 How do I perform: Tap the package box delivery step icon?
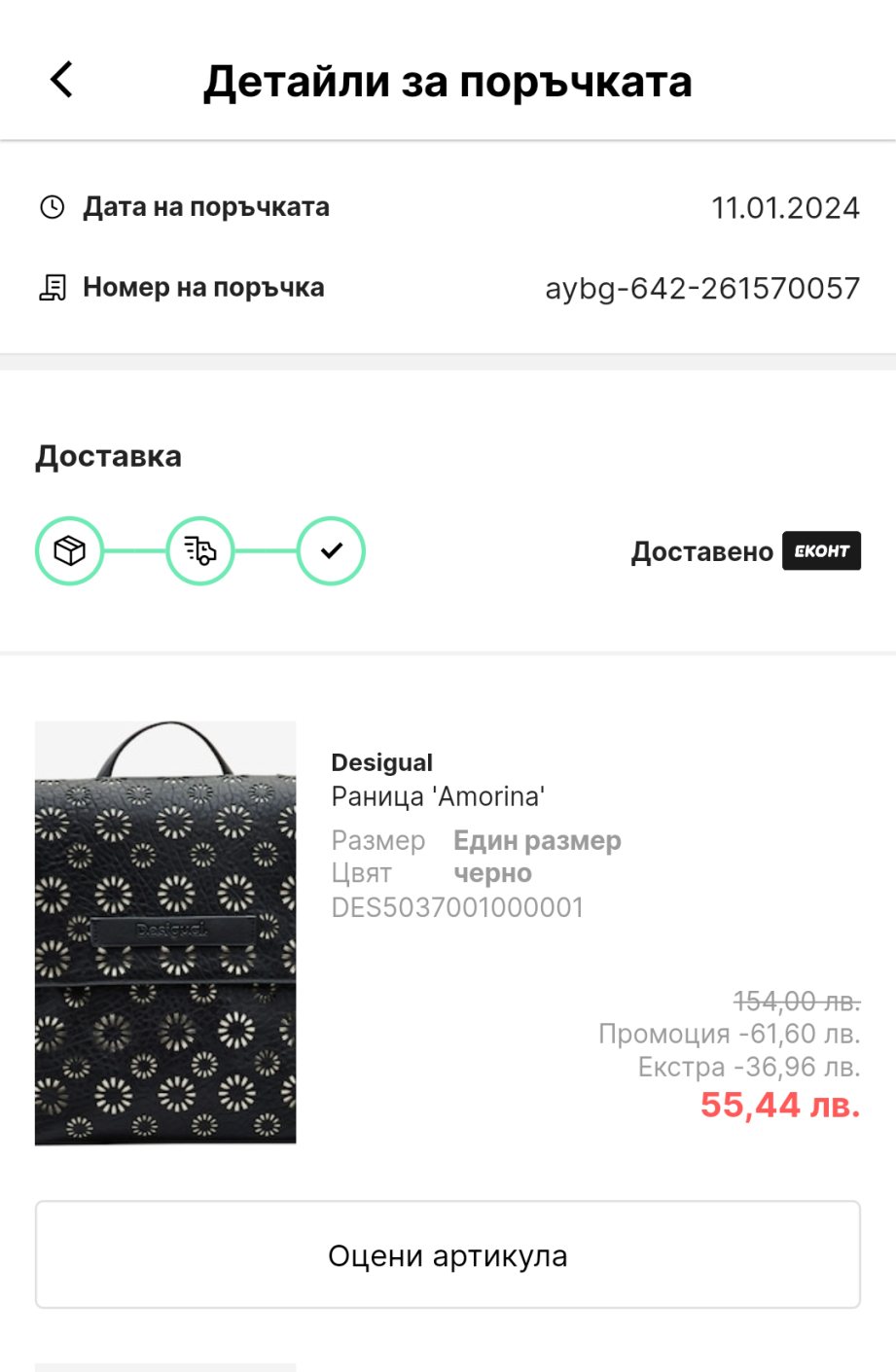pyautogui.click(x=69, y=551)
